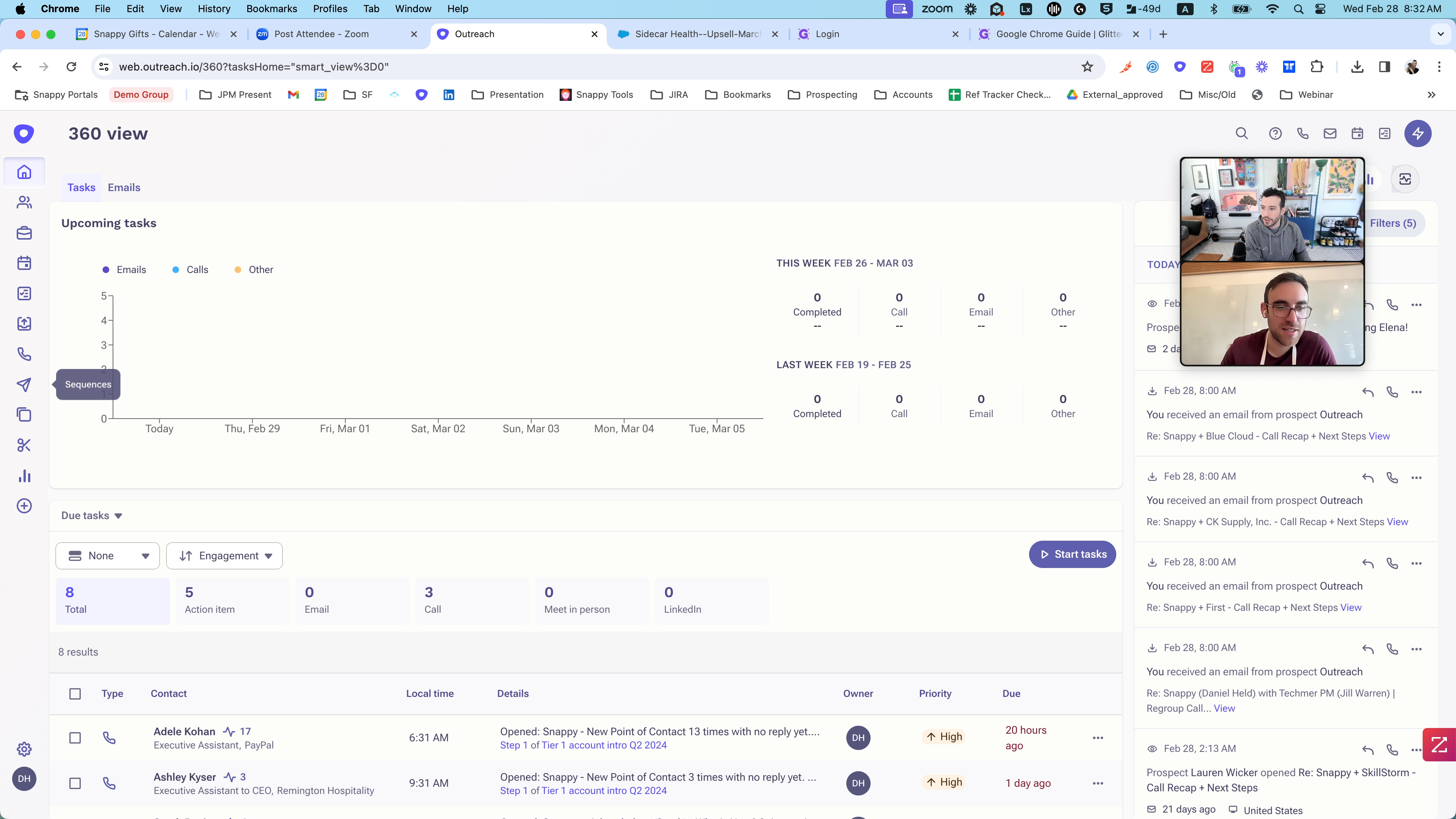Click the activity monitor icon above the feed
Viewport: 1456px width, 819px height.
click(x=1405, y=179)
